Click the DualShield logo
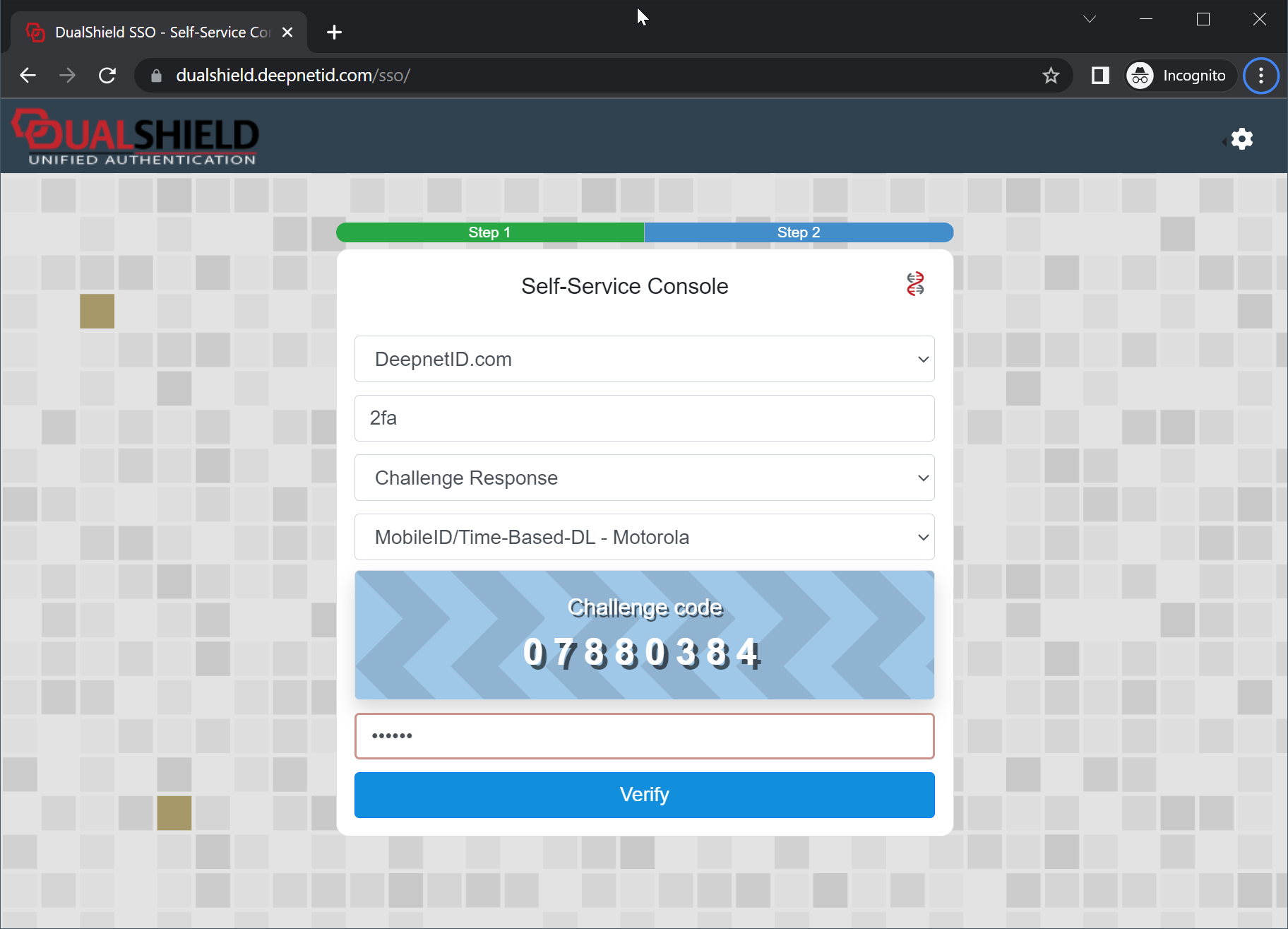 [x=136, y=137]
